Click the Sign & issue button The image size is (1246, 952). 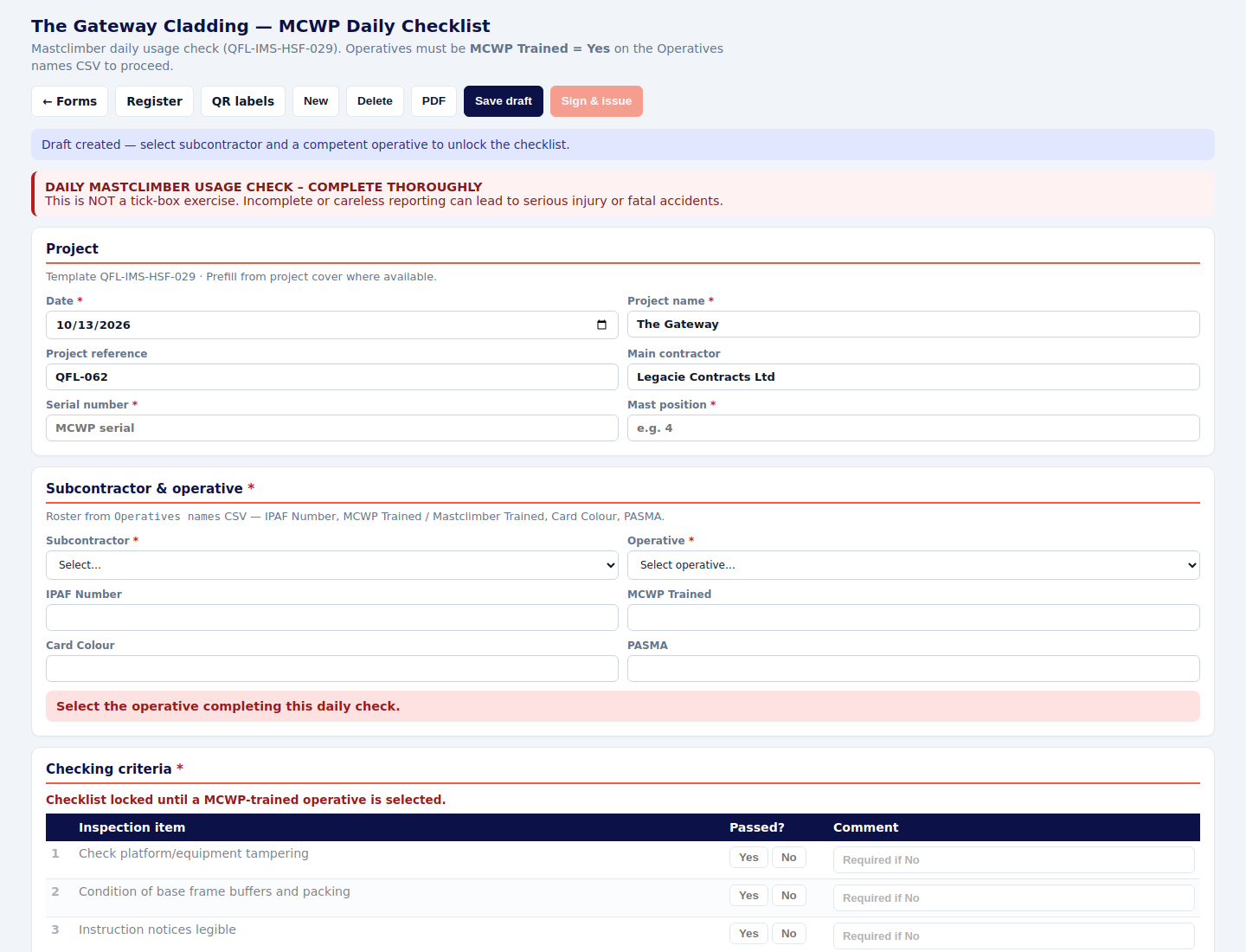[596, 101]
